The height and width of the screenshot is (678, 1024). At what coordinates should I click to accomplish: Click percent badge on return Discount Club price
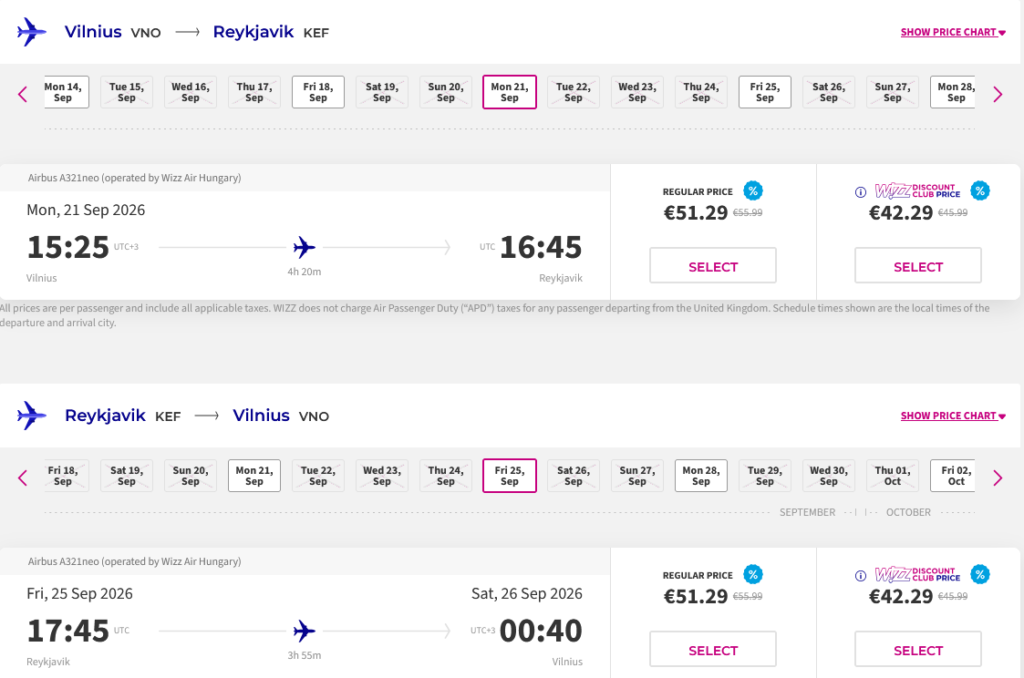[x=980, y=574]
